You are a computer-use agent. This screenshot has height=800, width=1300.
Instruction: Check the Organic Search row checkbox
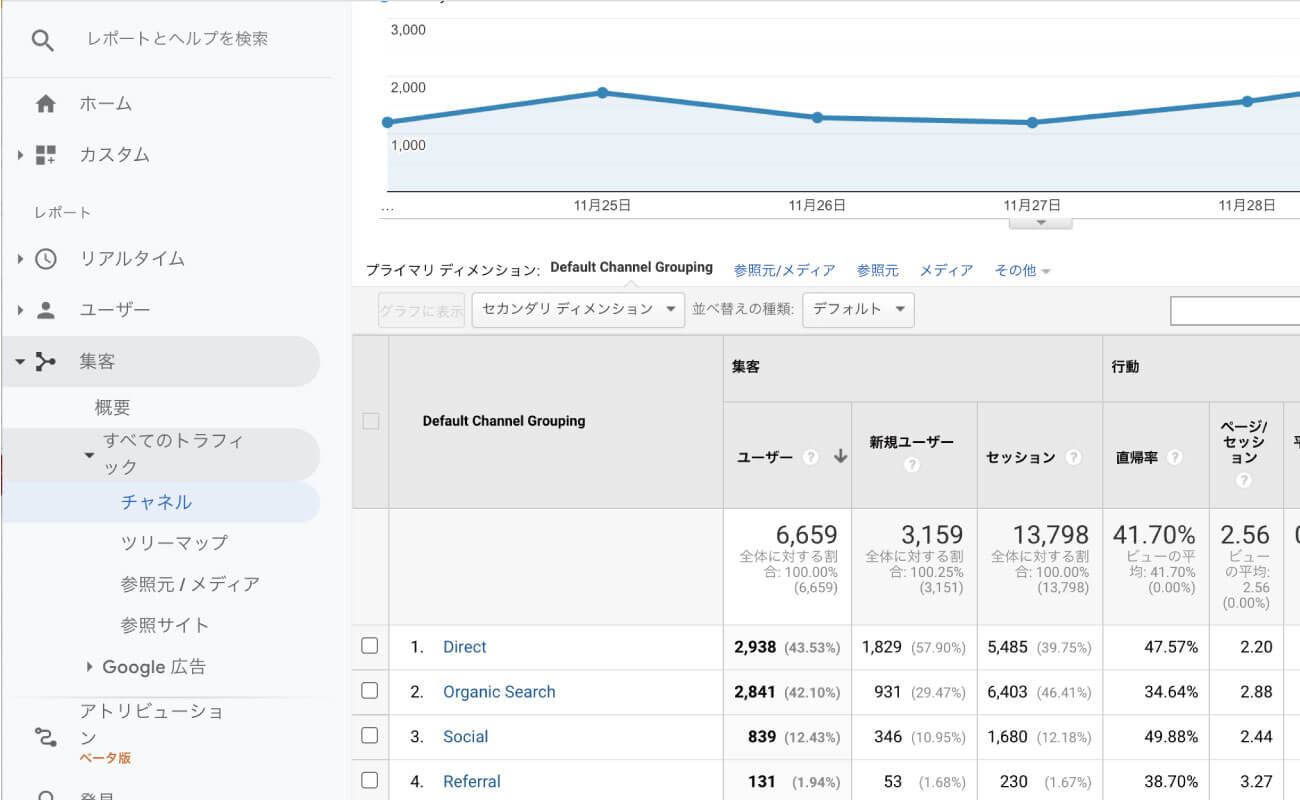(370, 691)
